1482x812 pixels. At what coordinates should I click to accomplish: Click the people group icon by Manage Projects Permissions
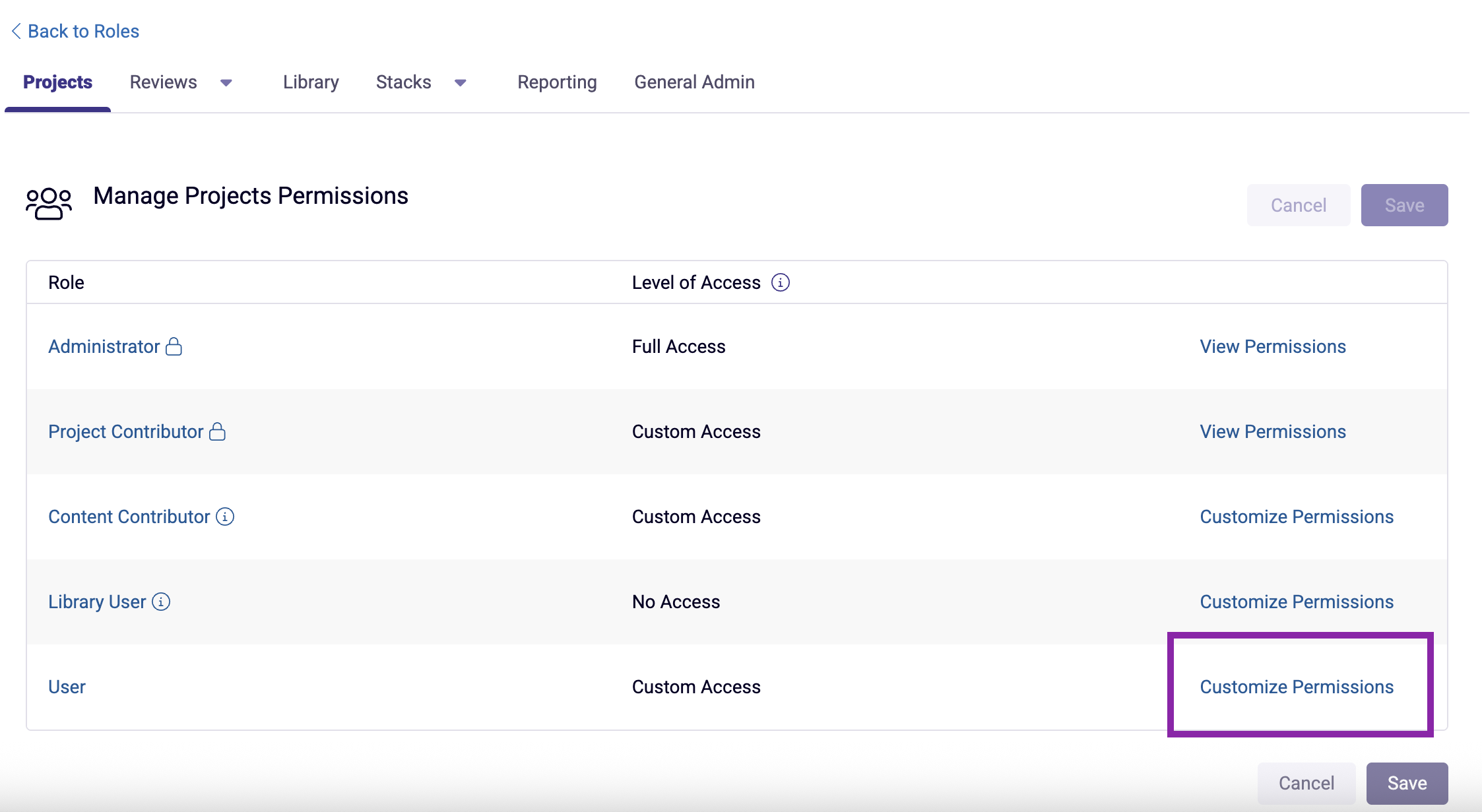point(49,203)
